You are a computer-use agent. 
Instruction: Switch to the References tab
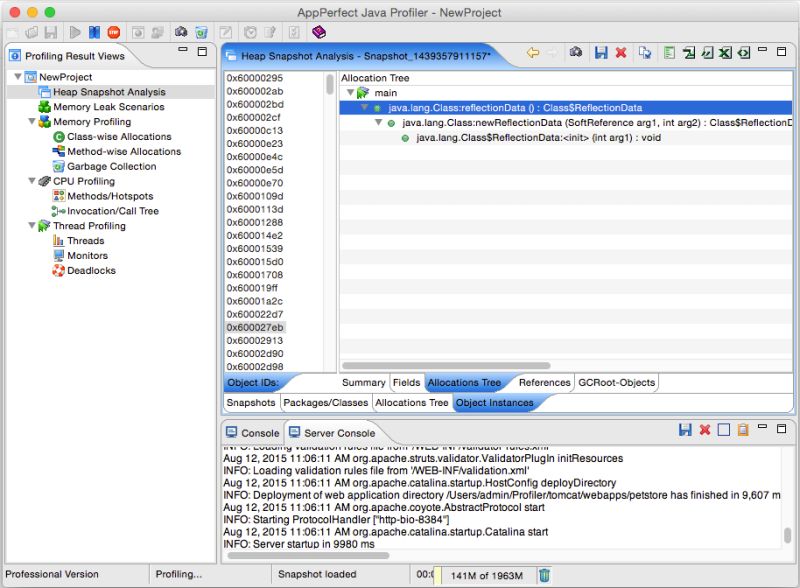(x=543, y=382)
